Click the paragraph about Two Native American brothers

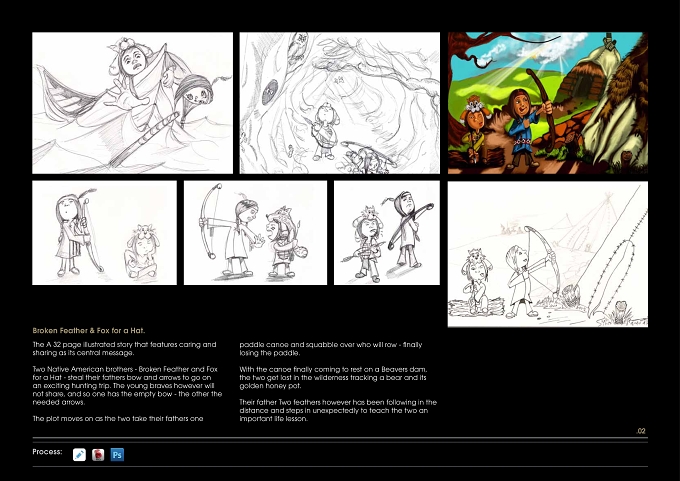click(127, 386)
